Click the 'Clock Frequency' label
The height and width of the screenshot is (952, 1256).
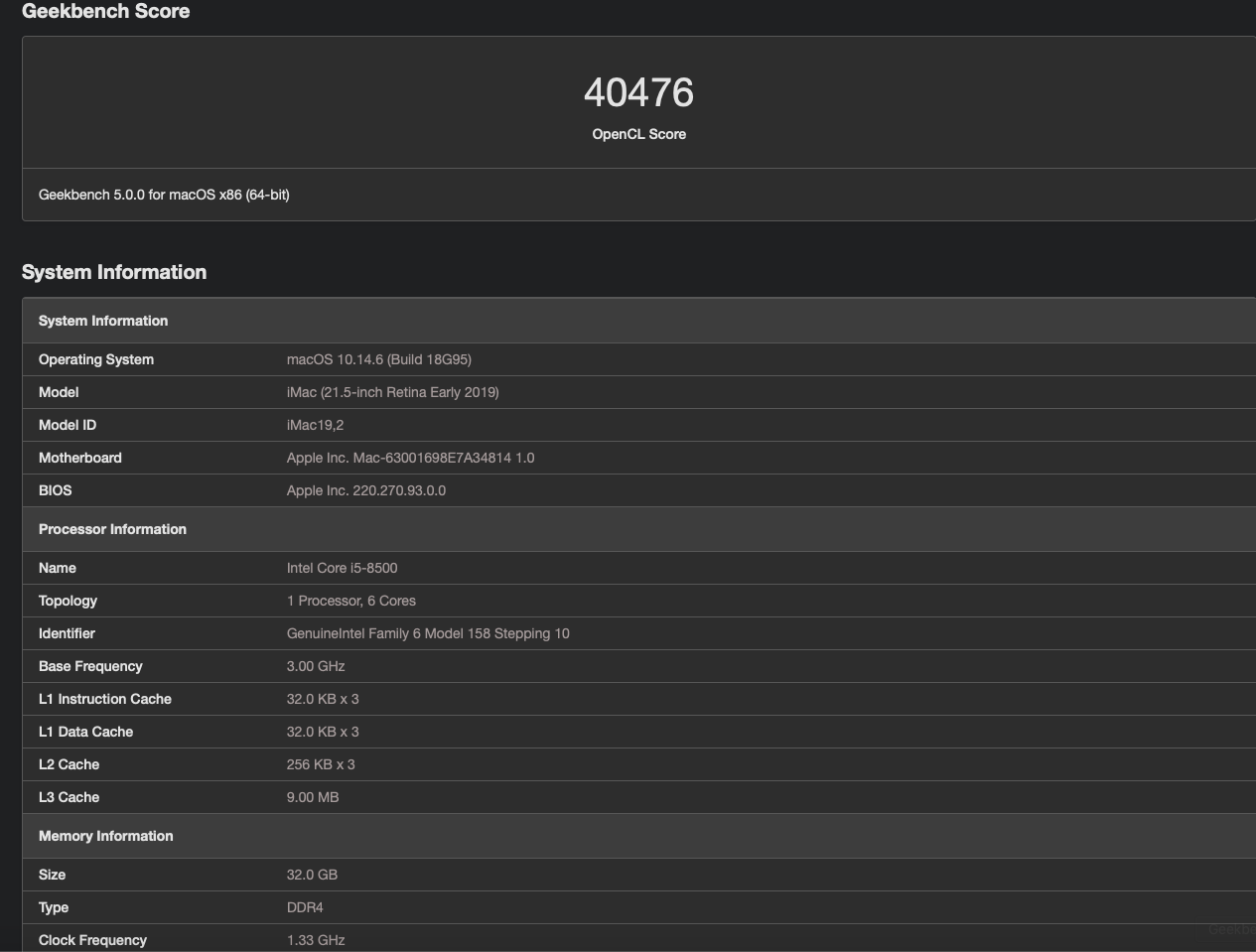92,940
